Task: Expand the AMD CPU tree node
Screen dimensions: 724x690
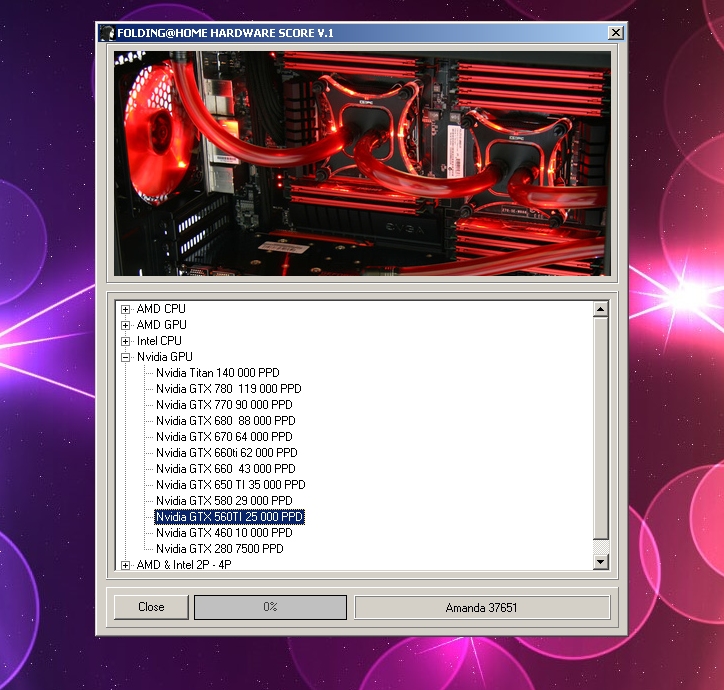Action: click(x=125, y=309)
